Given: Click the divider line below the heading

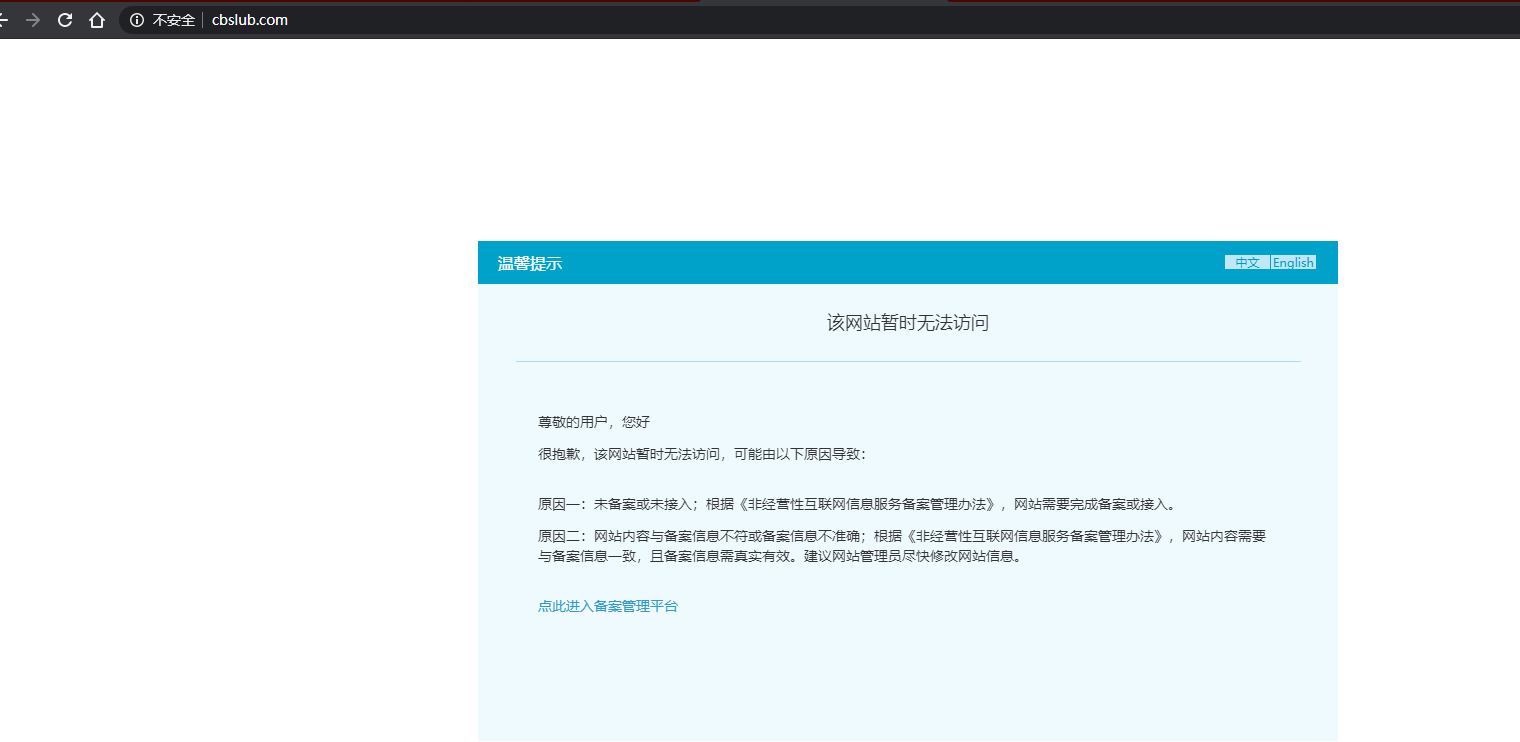Looking at the screenshot, I should pyautogui.click(x=907, y=361).
